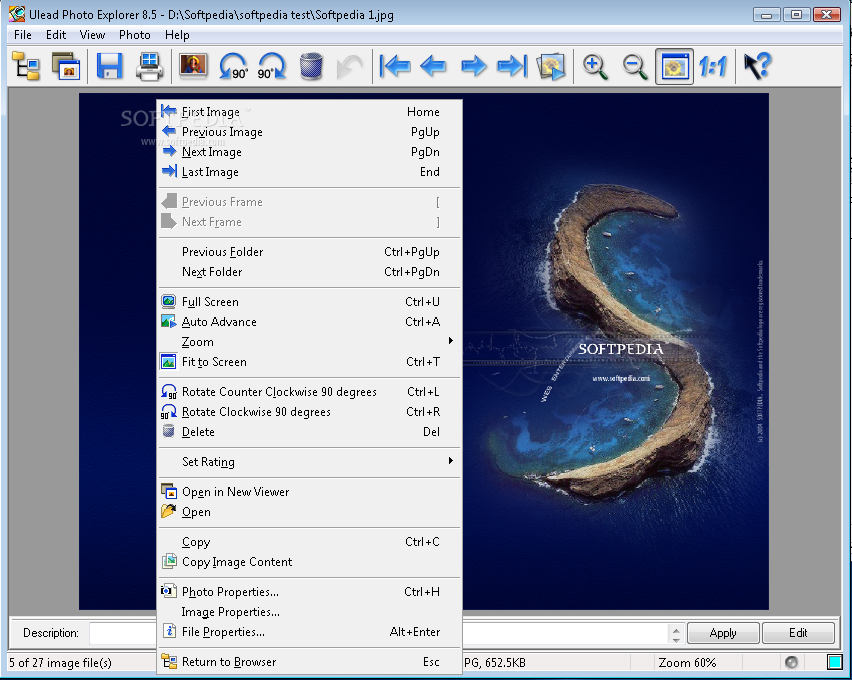
Task: Click the previous image toolbar arrow
Action: coord(434,66)
